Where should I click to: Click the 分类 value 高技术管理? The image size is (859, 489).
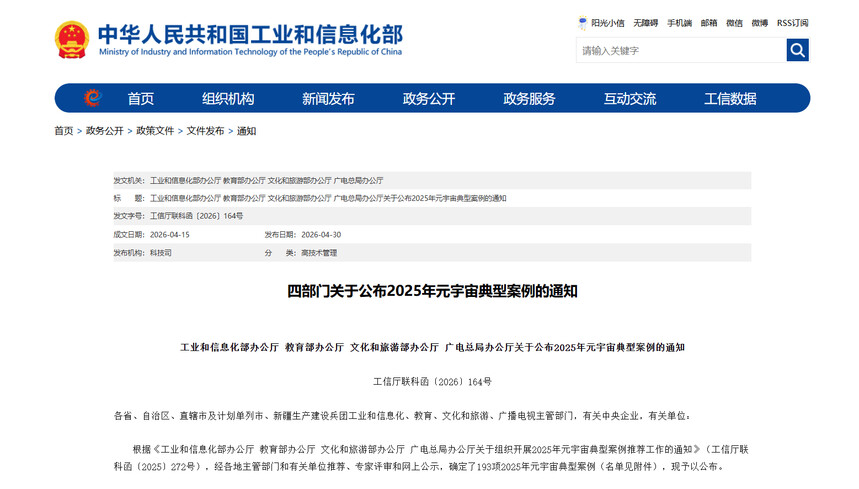(x=319, y=252)
